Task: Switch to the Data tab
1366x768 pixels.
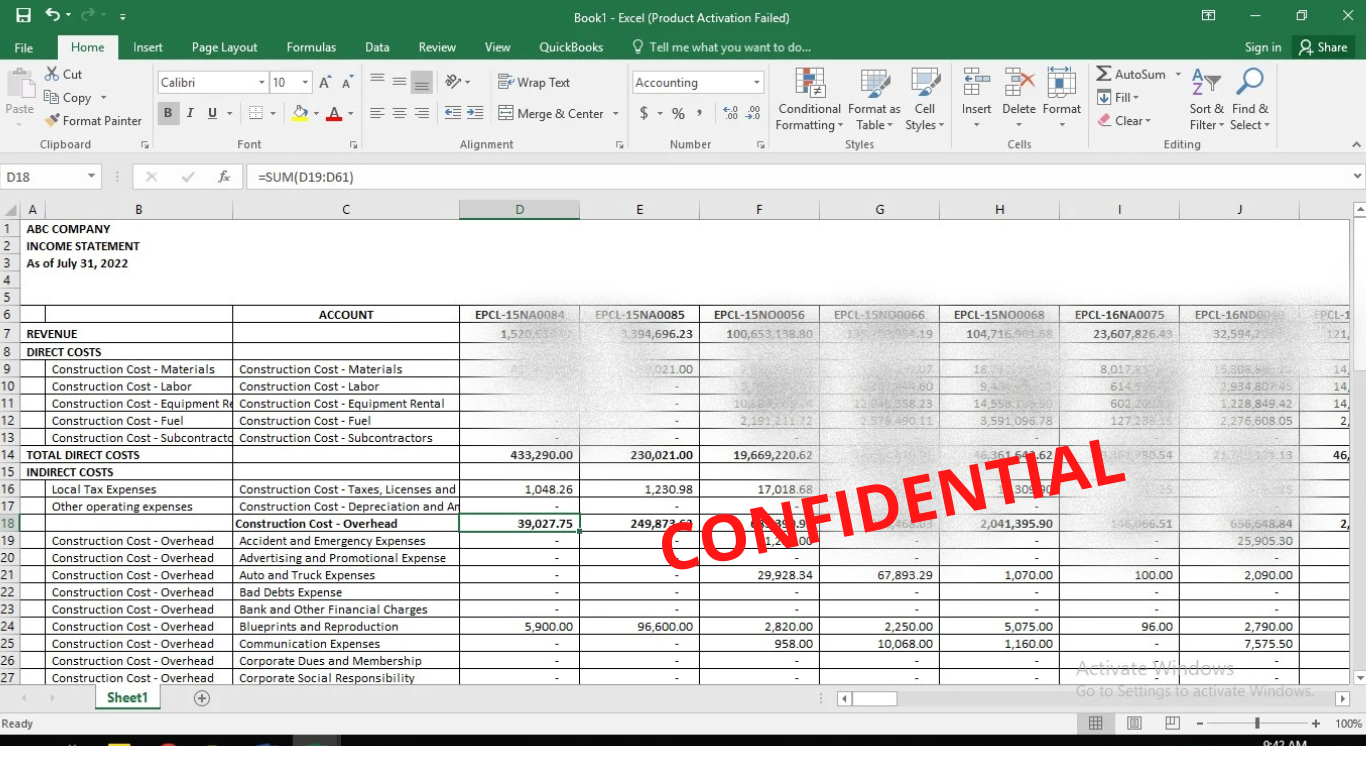Action: 377,47
